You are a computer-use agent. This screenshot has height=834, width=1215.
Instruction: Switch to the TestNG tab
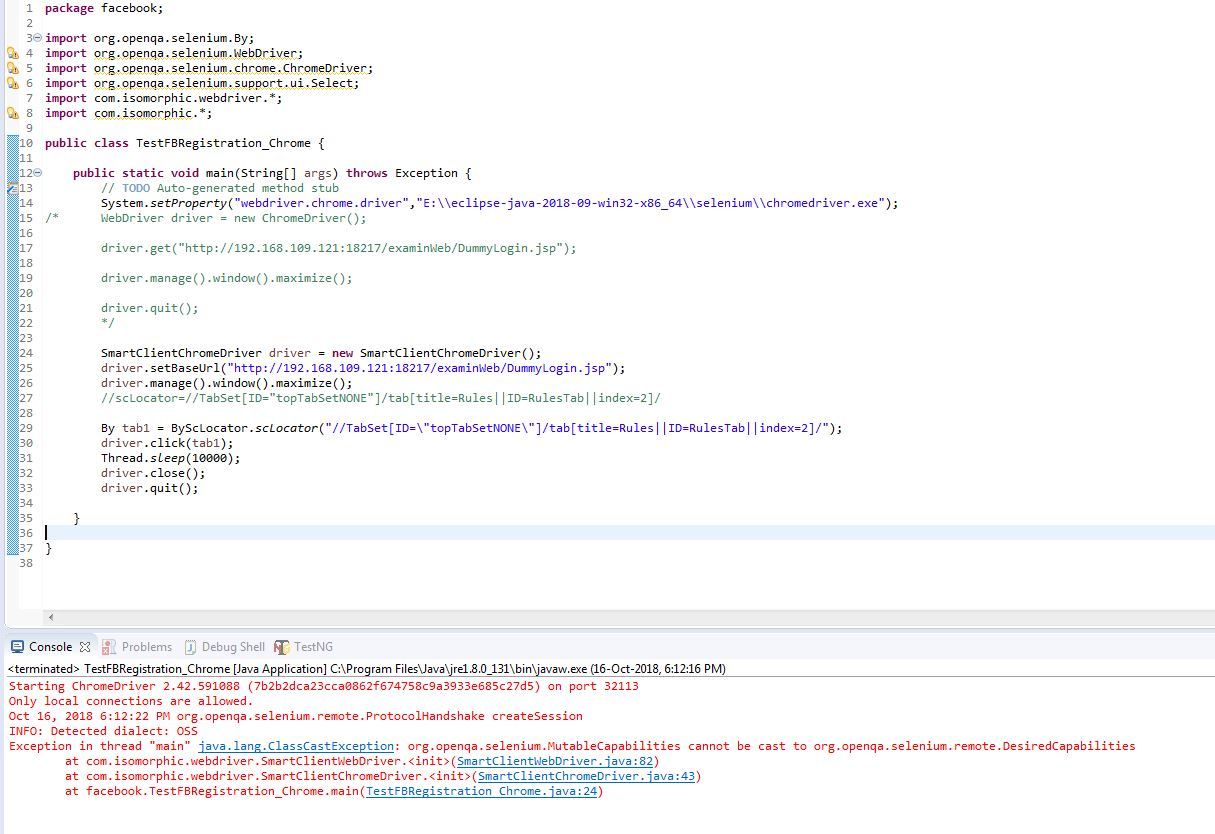(x=313, y=647)
